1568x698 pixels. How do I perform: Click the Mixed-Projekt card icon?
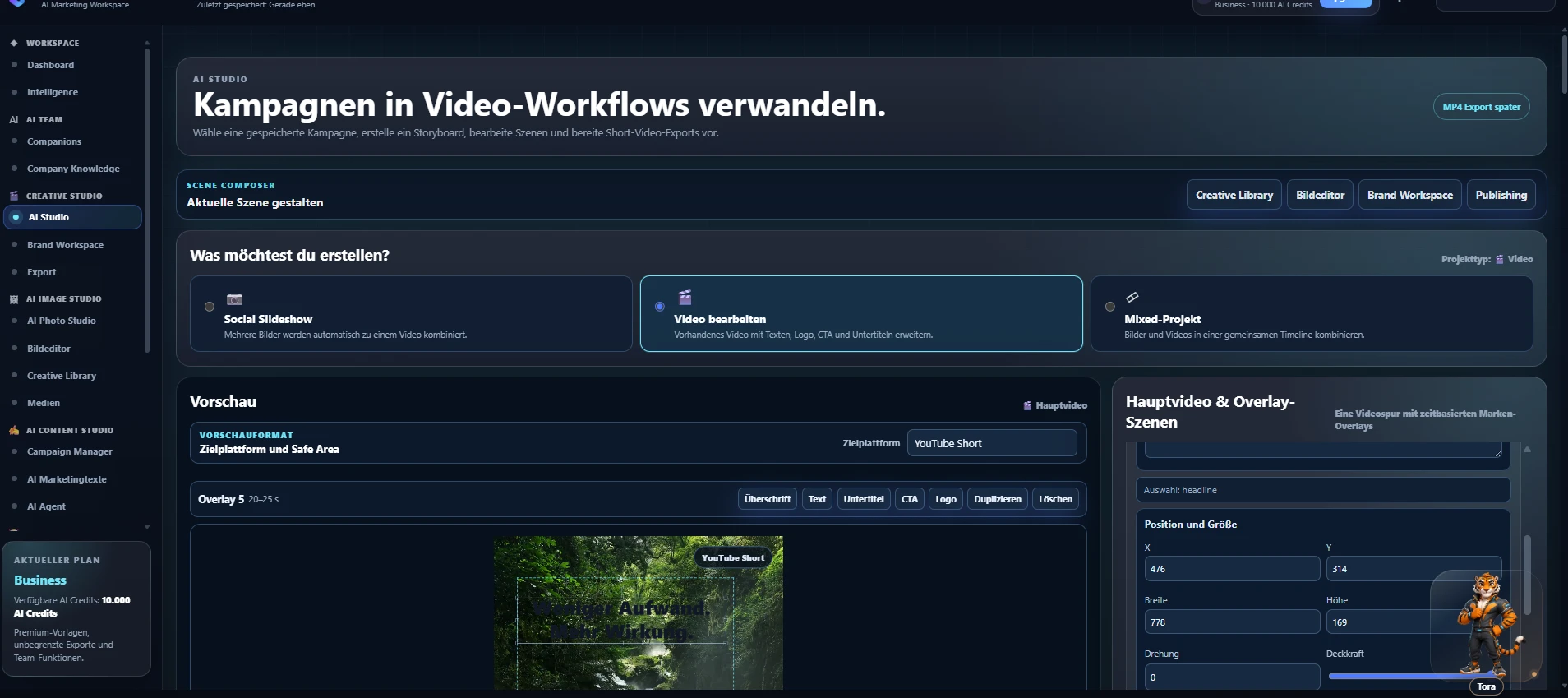click(1132, 297)
